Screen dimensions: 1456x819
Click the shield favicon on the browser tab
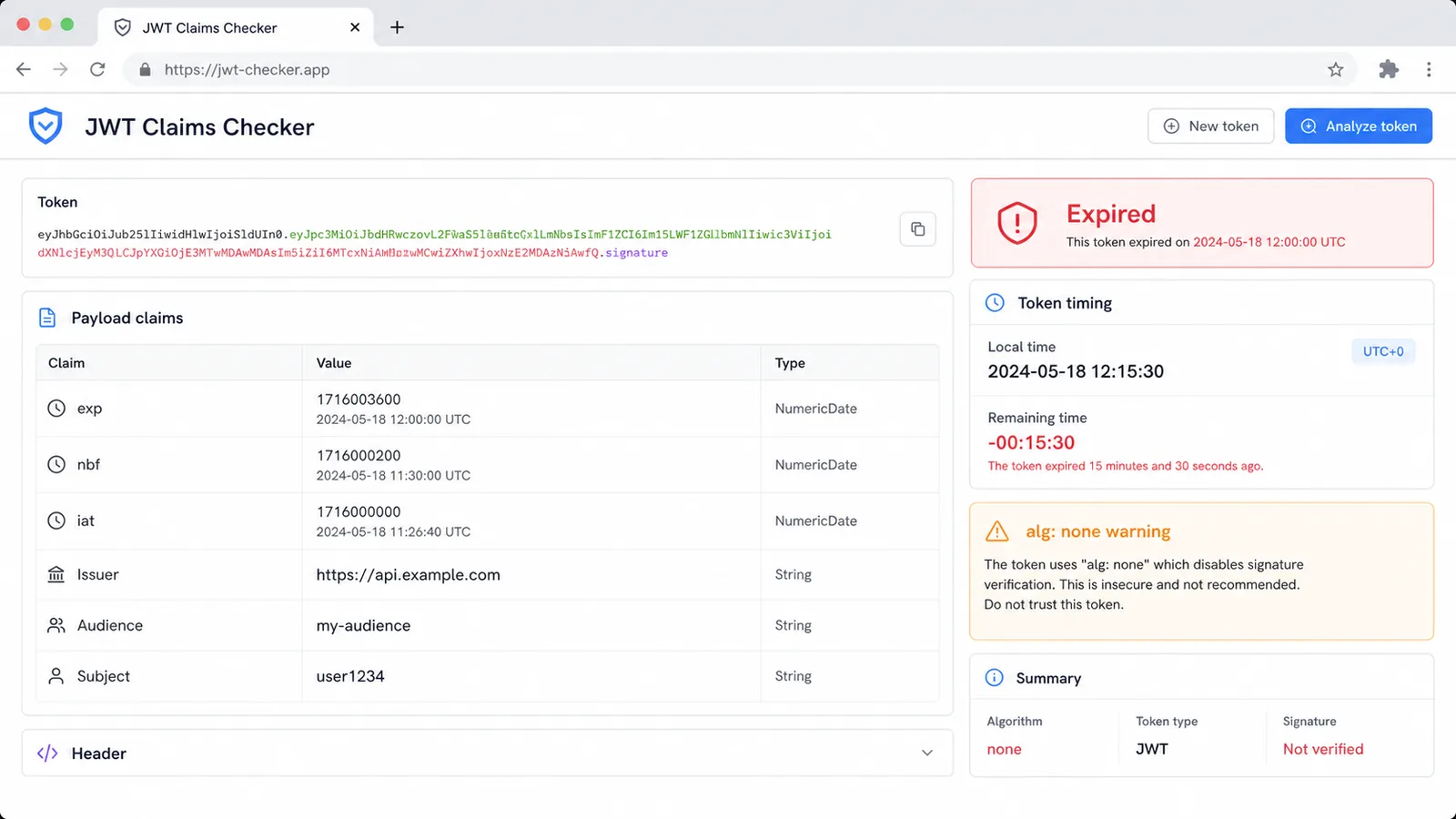coord(122,27)
